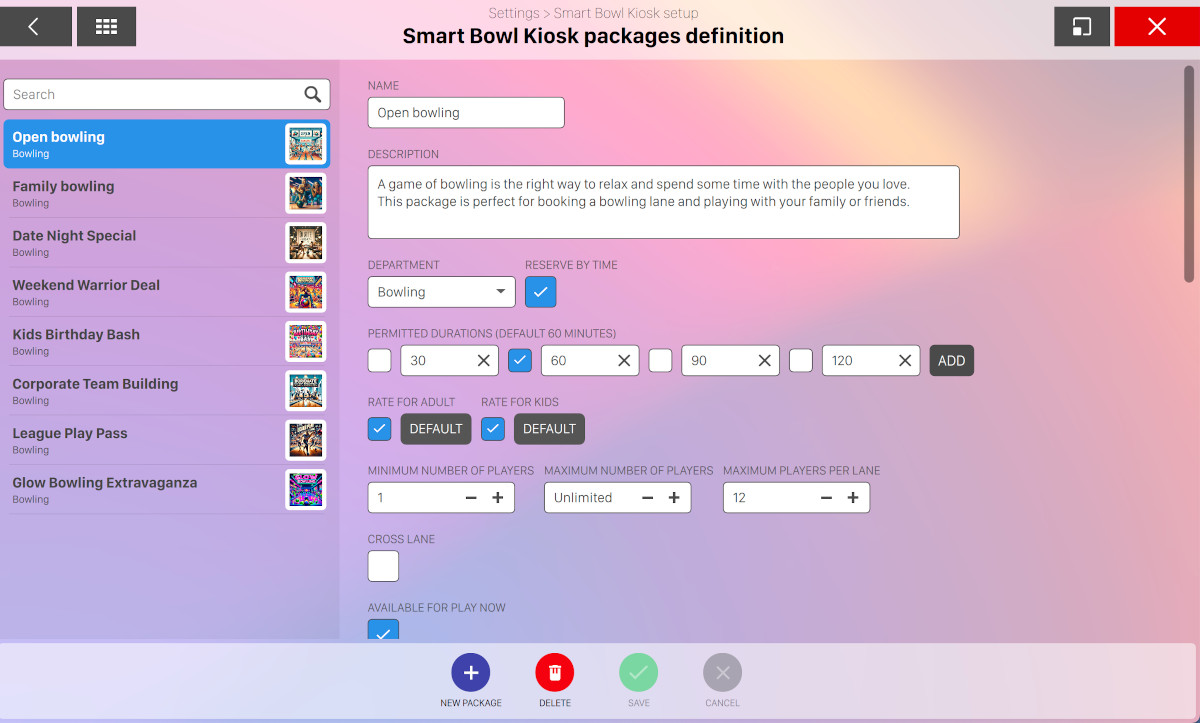Click the DEFAULT button for kids rate
This screenshot has width=1200, height=723.
[549, 429]
